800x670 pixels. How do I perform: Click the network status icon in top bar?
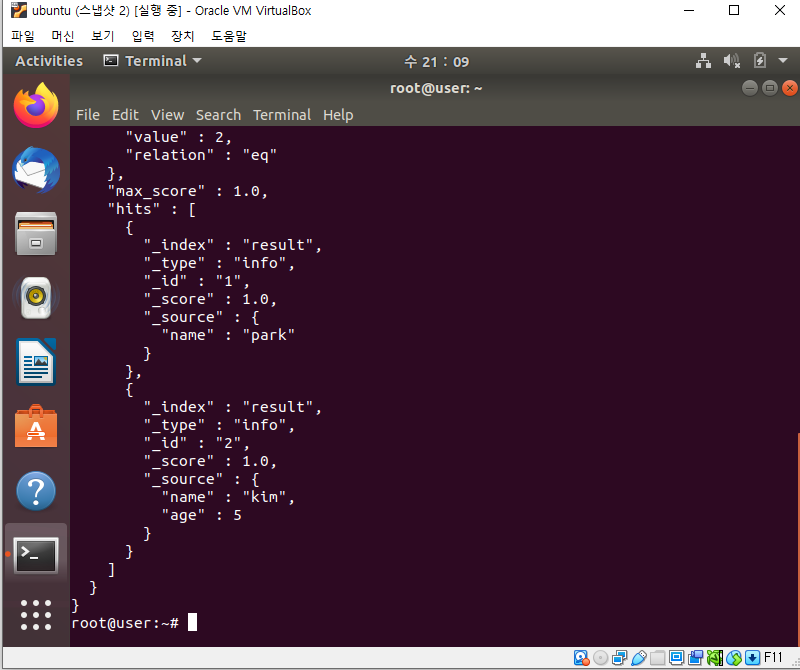704,61
